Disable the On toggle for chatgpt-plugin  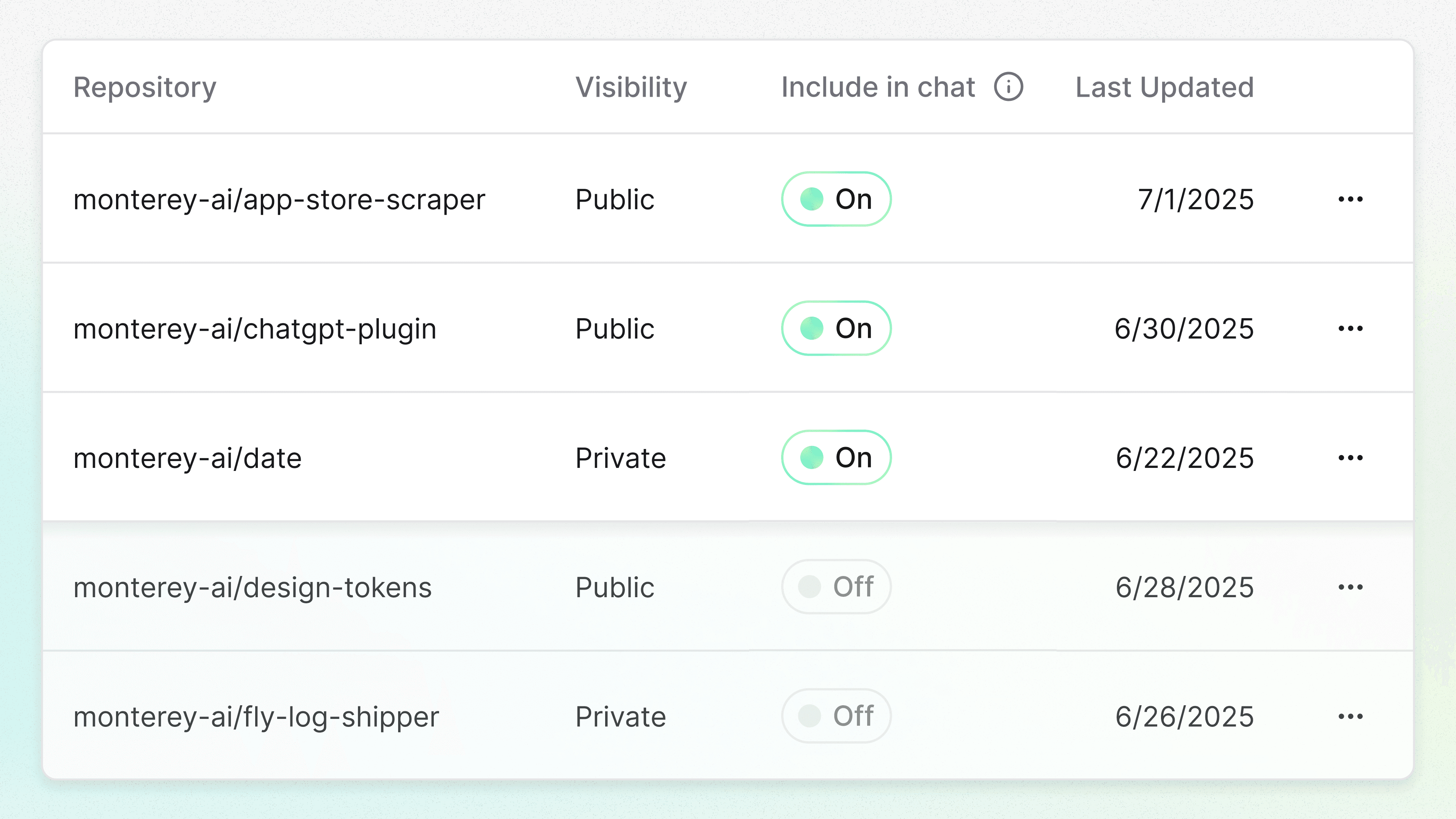[x=836, y=328]
